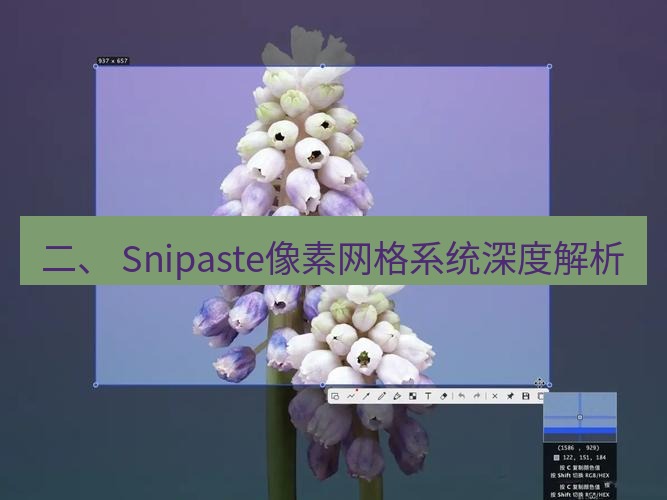
Task: Click the pixel magnifier preview
Action: coord(580,417)
